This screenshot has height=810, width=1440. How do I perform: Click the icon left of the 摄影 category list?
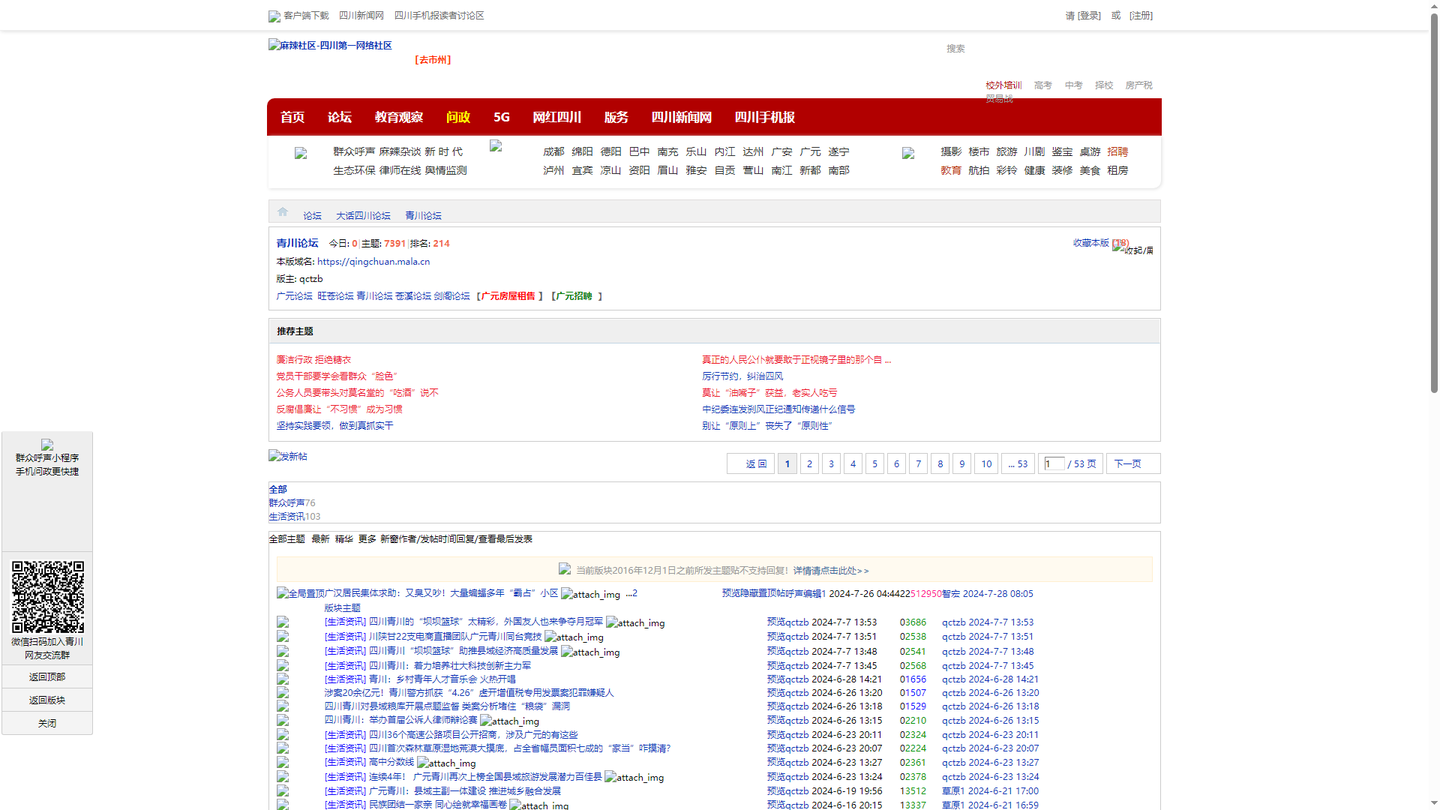(908, 153)
